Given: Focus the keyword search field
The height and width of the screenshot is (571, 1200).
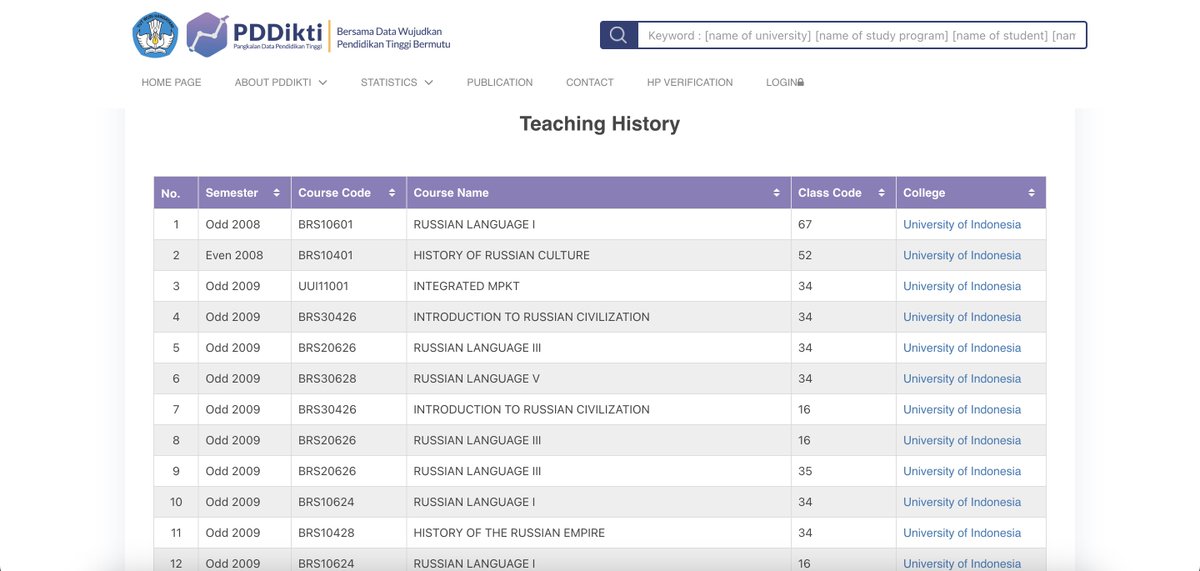Looking at the screenshot, I should [862, 35].
